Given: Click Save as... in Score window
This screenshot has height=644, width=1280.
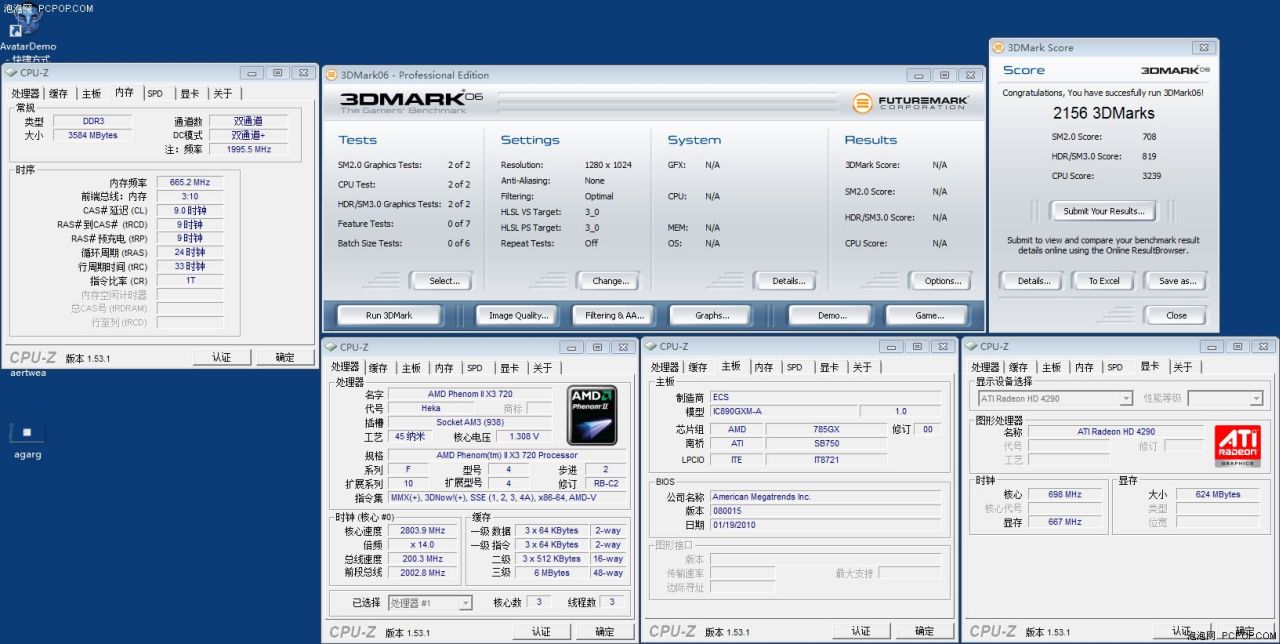Looking at the screenshot, I should click(1177, 281).
